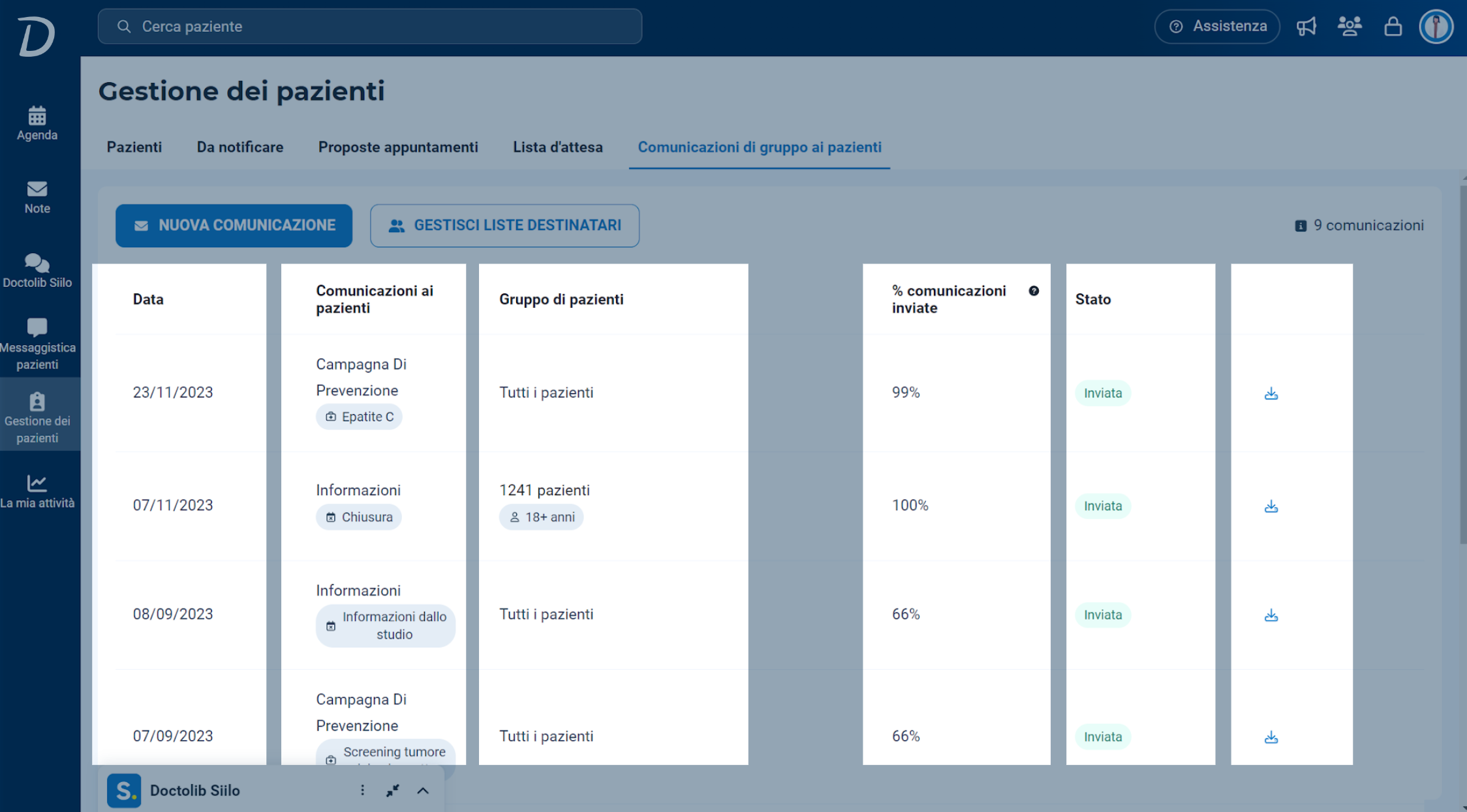Open the user profile avatar menu
This screenshot has height=812, width=1467.
[x=1436, y=27]
